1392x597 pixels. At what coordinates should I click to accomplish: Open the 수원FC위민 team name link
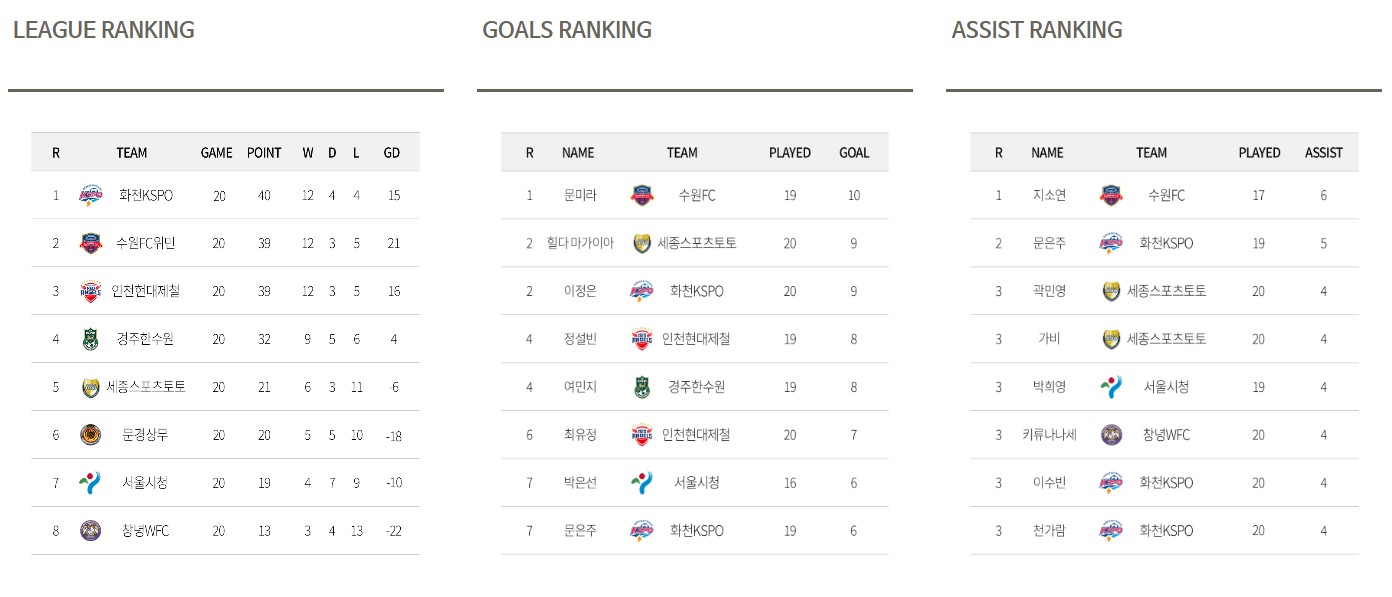click(145, 243)
